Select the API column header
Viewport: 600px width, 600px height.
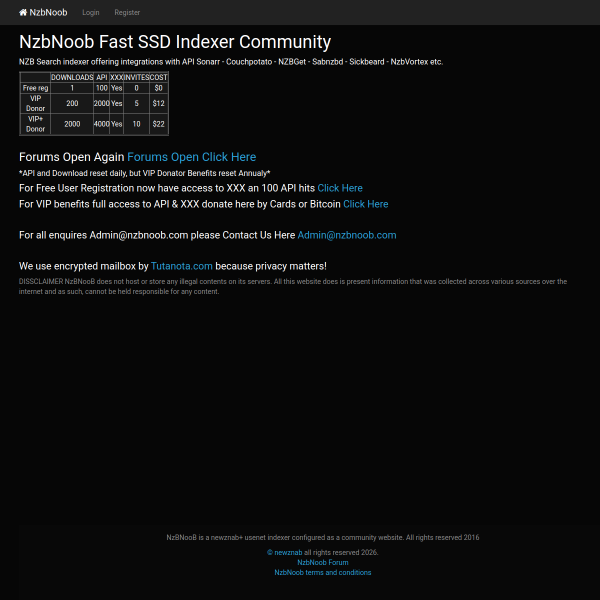(x=101, y=77)
